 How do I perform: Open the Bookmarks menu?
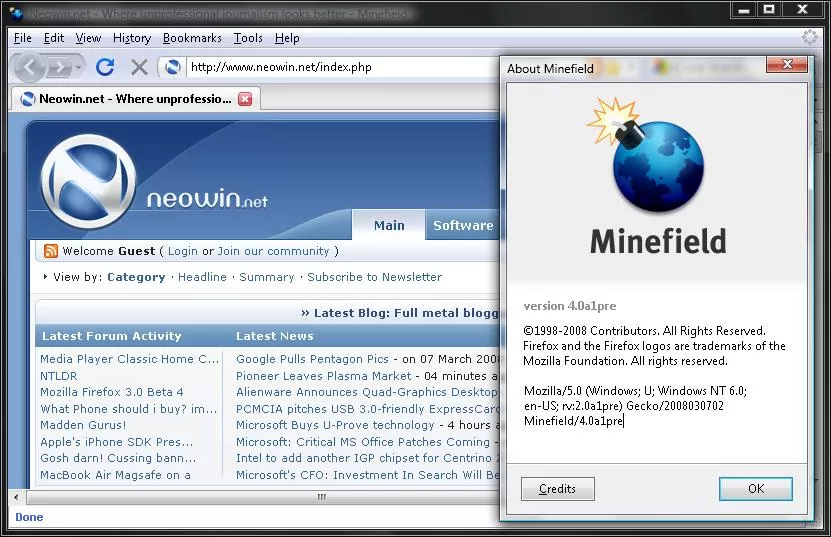point(192,38)
